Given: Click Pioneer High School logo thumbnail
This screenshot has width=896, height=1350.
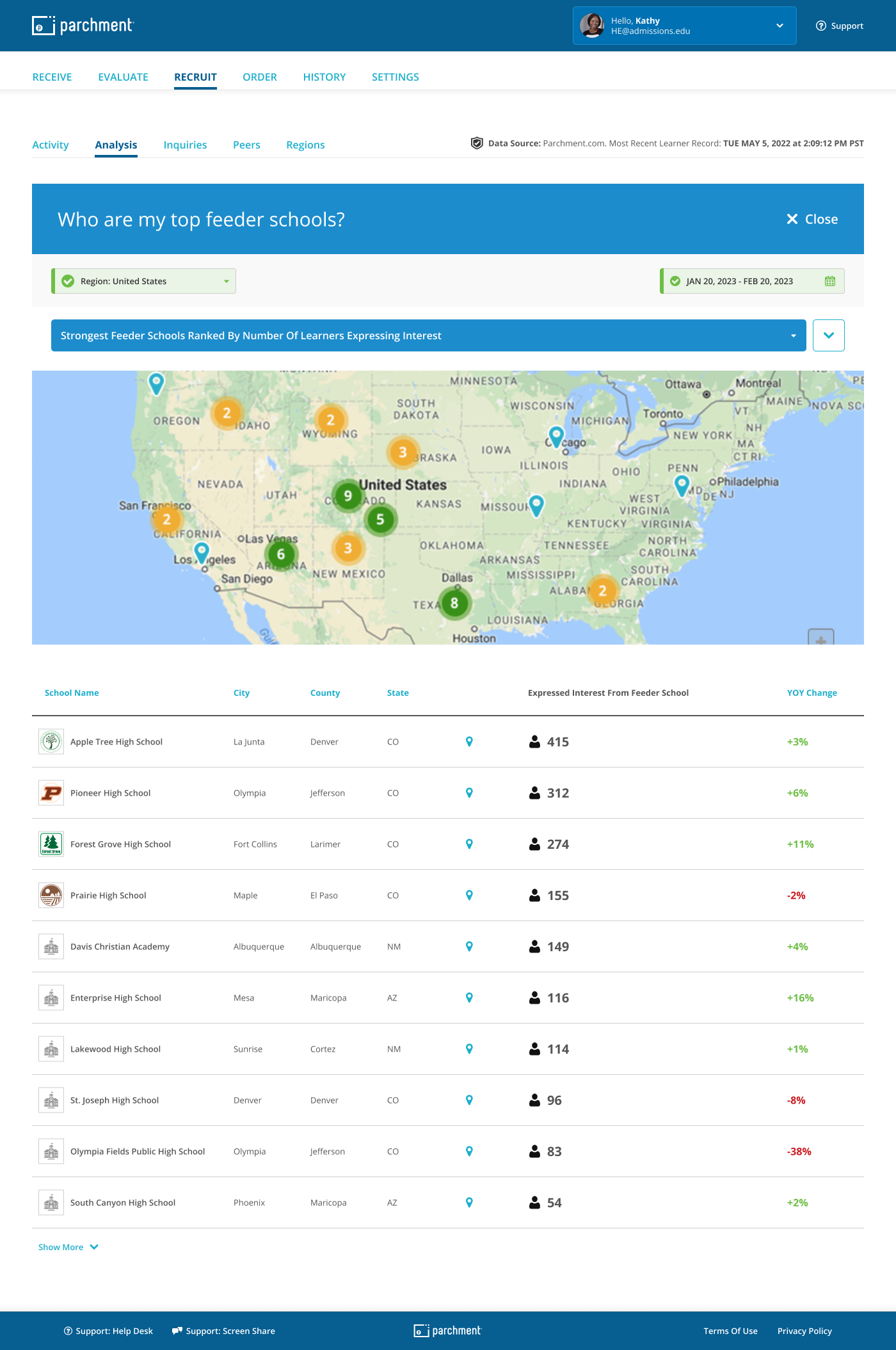Looking at the screenshot, I should coord(51,793).
